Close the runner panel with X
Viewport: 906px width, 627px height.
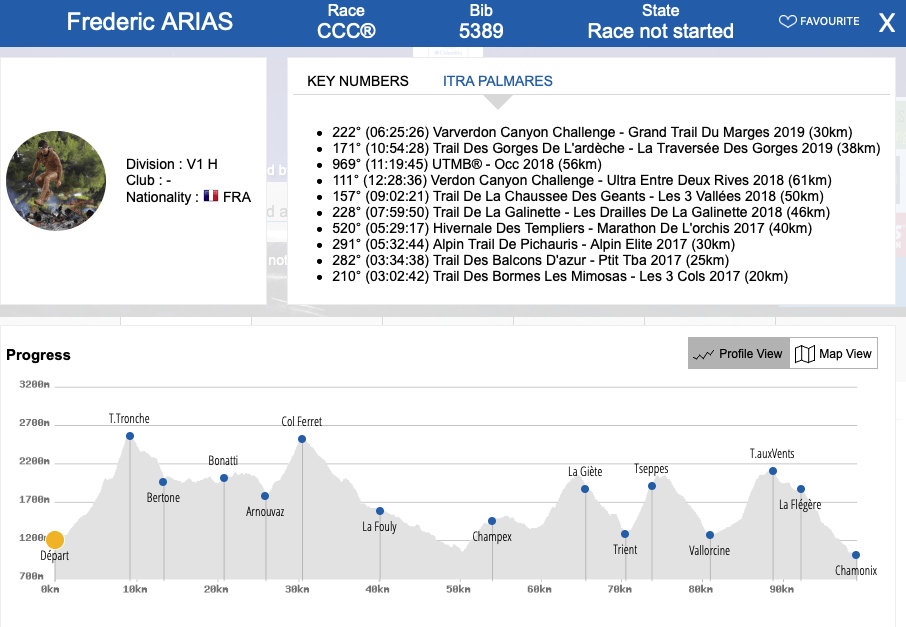(x=886, y=24)
